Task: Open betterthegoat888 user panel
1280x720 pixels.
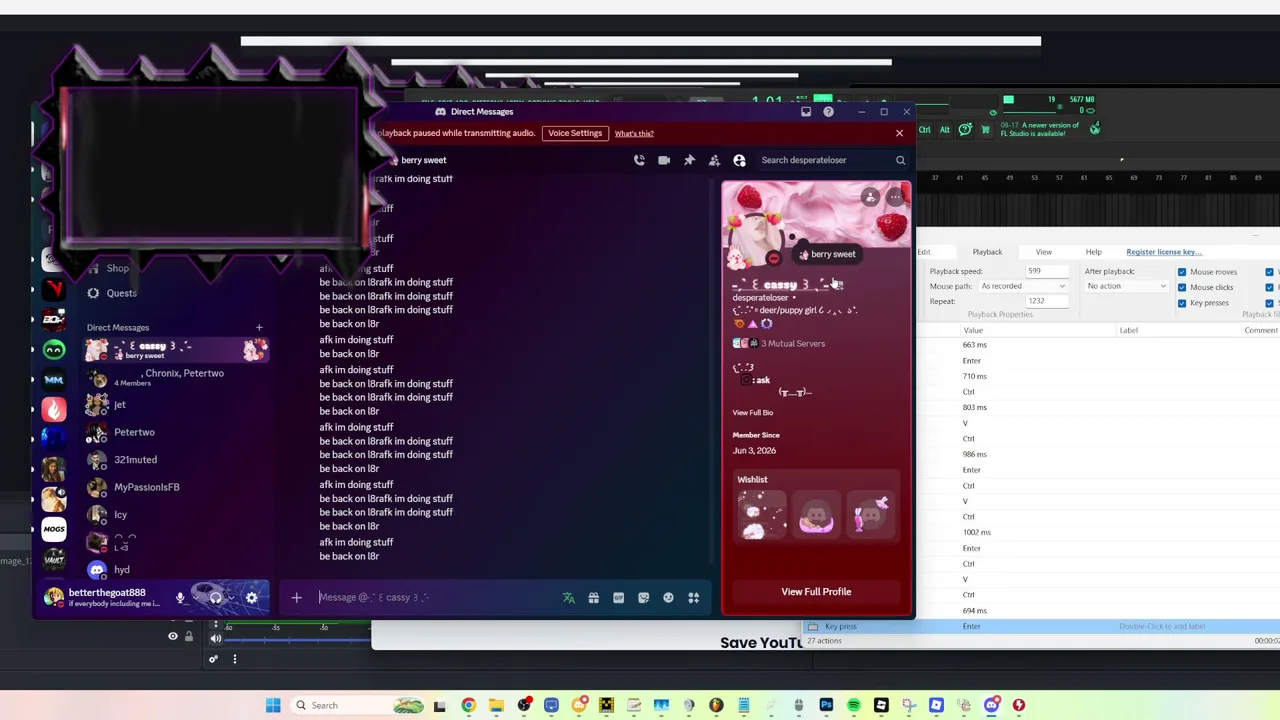Action: tap(103, 597)
